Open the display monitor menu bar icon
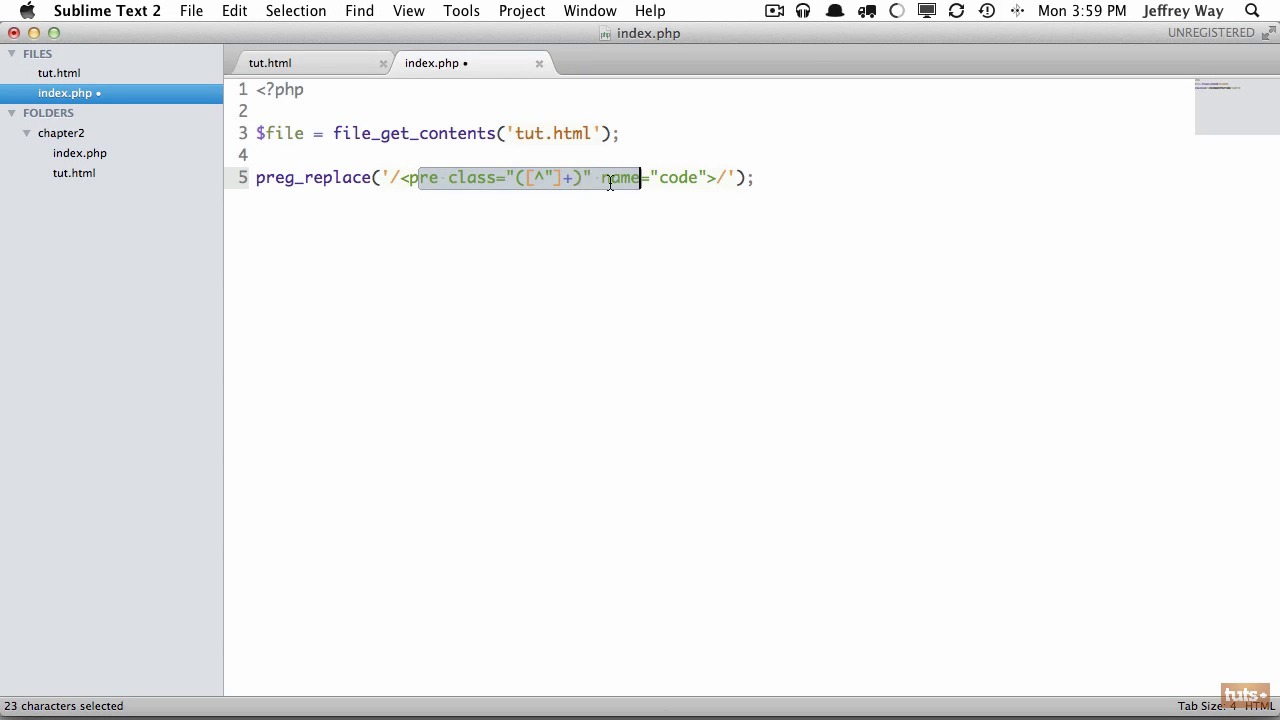The image size is (1280, 720). click(927, 11)
